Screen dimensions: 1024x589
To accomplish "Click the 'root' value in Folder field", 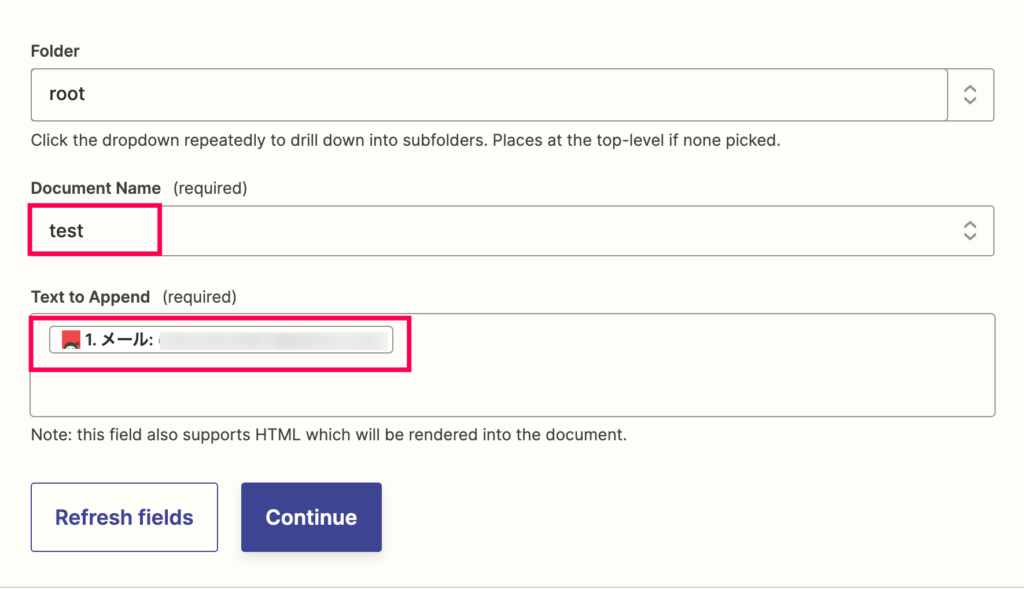I will [67, 94].
